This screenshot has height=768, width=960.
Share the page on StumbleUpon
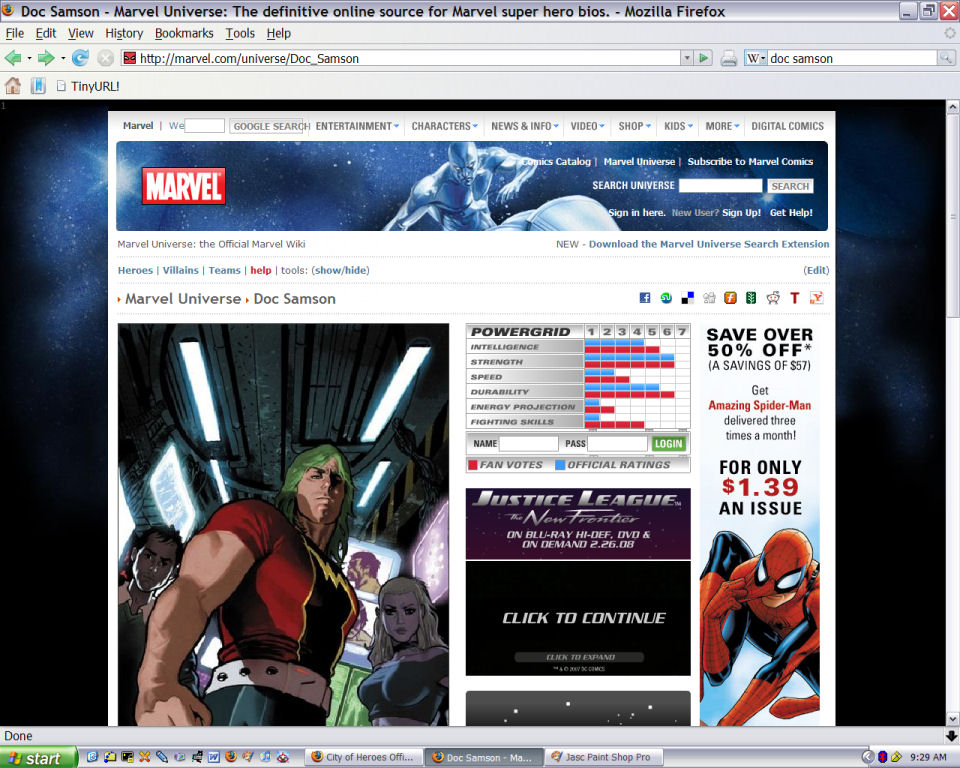click(666, 298)
